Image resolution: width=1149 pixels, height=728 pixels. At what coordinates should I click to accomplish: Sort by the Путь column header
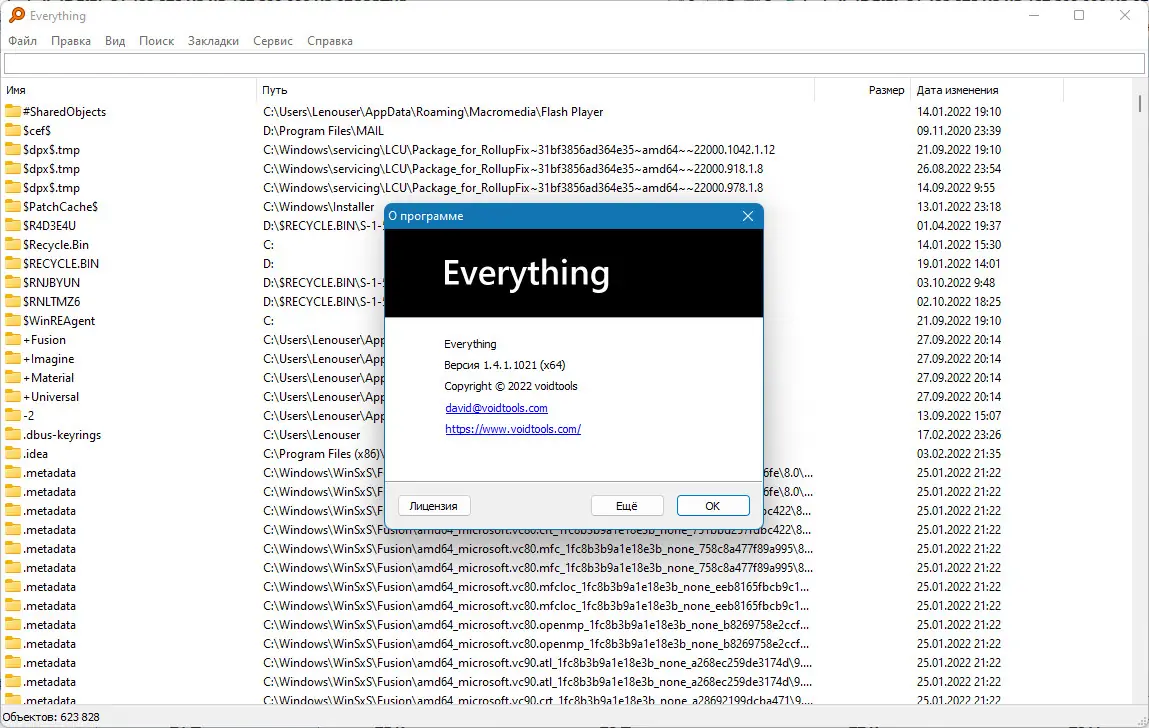click(x=536, y=90)
